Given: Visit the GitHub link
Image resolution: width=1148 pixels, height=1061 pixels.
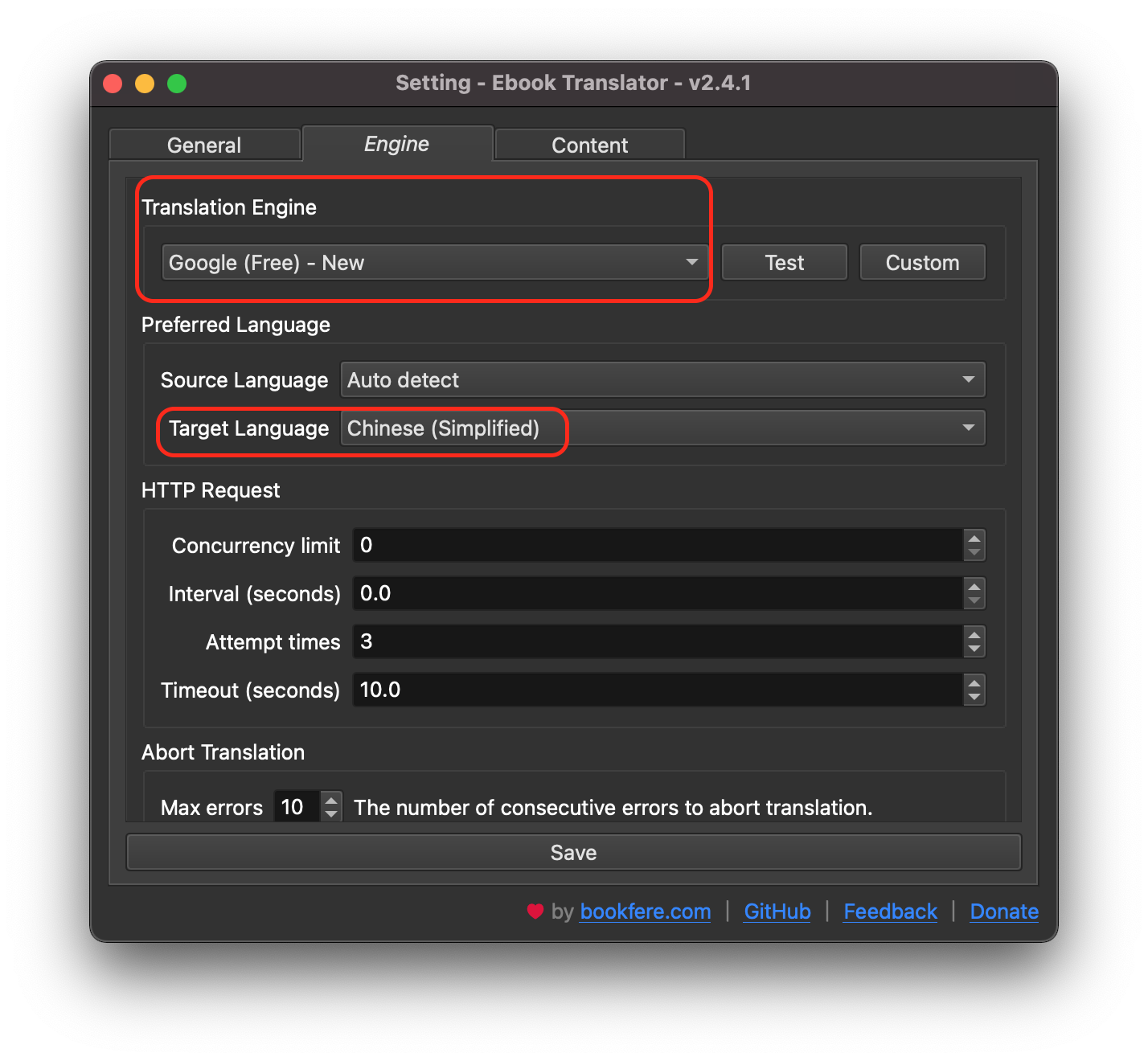Looking at the screenshot, I should (x=777, y=911).
